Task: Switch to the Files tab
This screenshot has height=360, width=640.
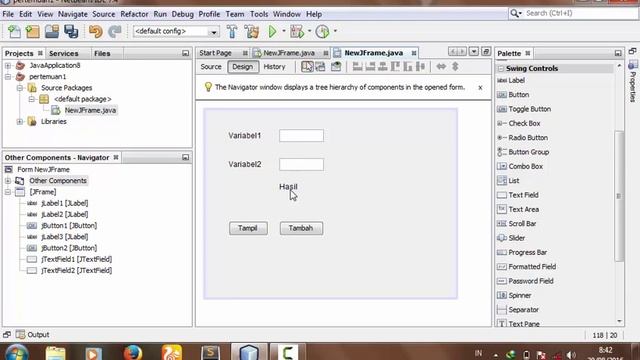Action: pos(102,53)
